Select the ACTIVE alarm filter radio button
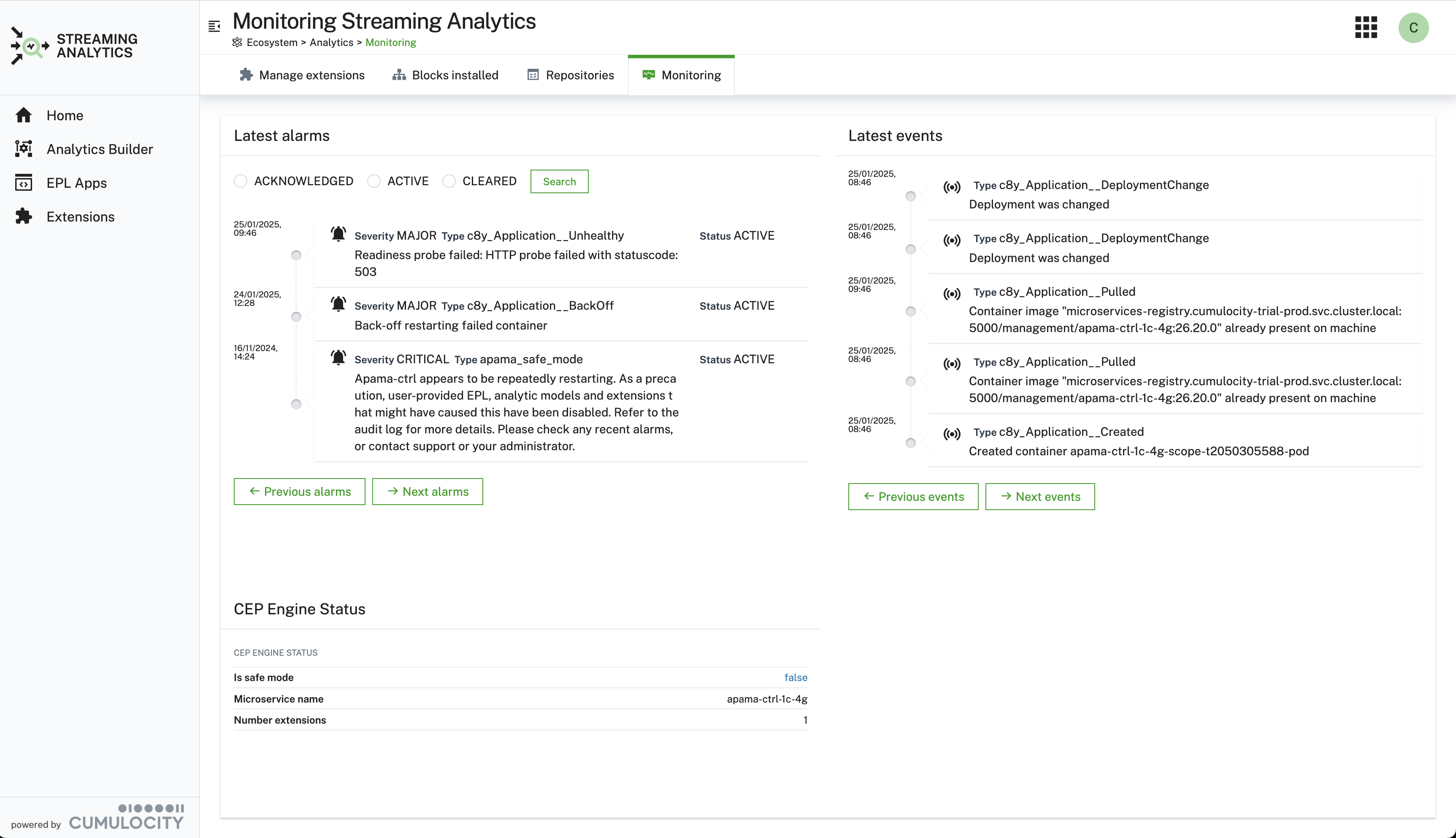 (374, 181)
